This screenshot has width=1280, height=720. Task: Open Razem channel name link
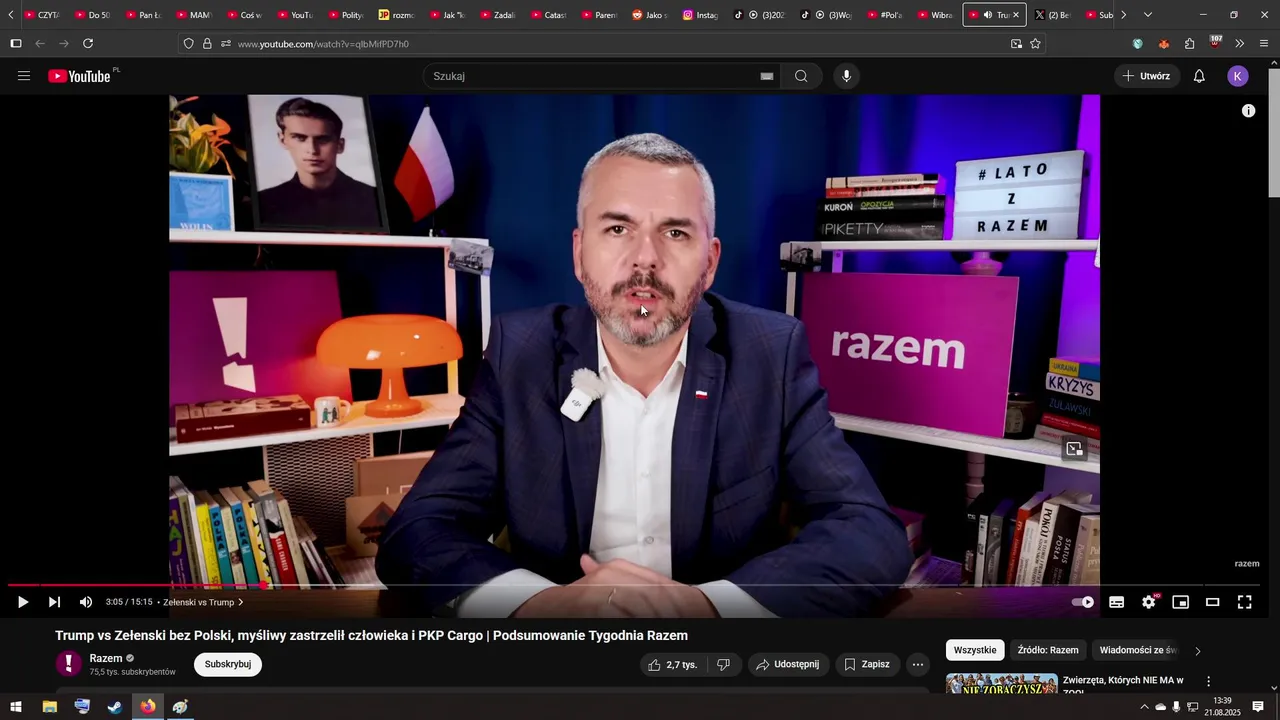click(106, 658)
